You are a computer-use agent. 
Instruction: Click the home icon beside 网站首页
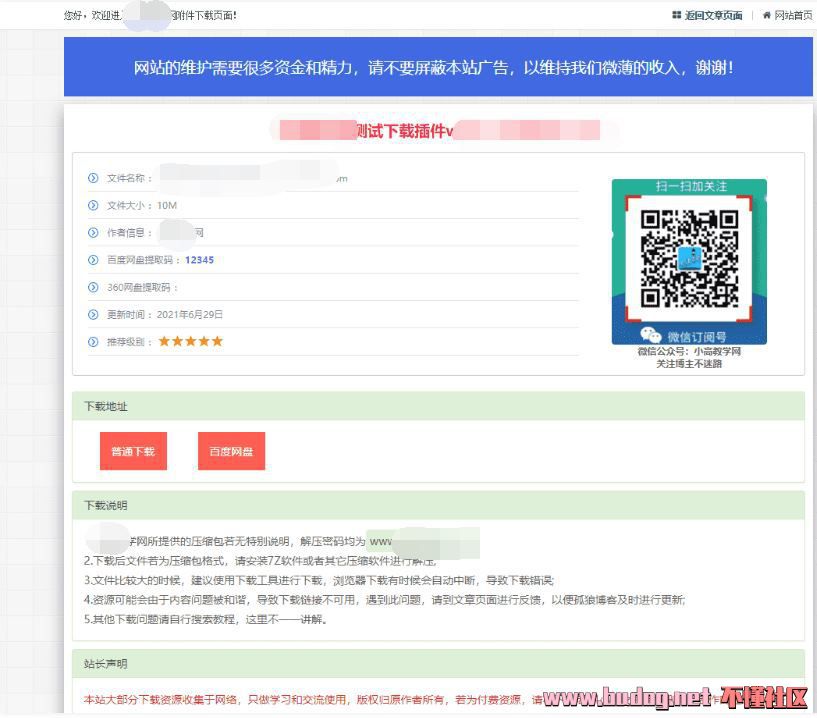tap(766, 15)
